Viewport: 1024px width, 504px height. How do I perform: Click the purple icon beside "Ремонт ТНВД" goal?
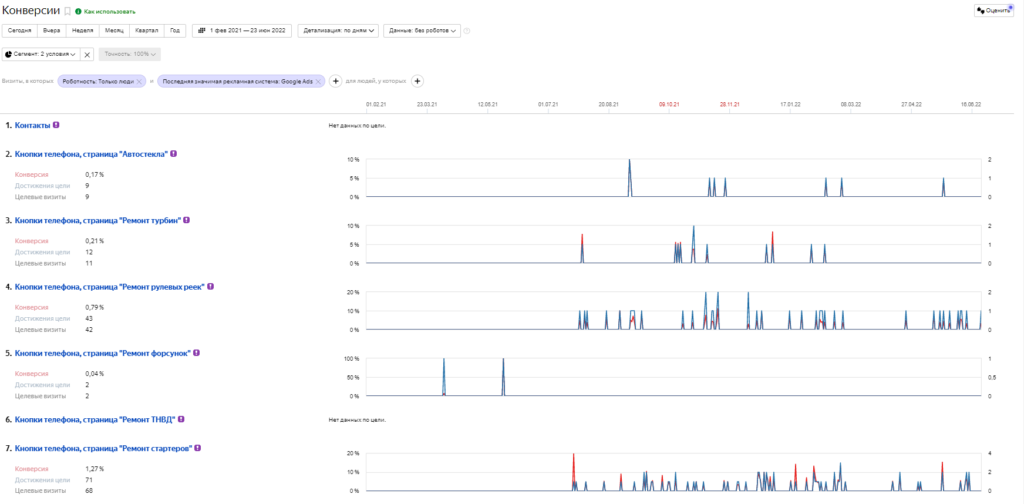181,419
